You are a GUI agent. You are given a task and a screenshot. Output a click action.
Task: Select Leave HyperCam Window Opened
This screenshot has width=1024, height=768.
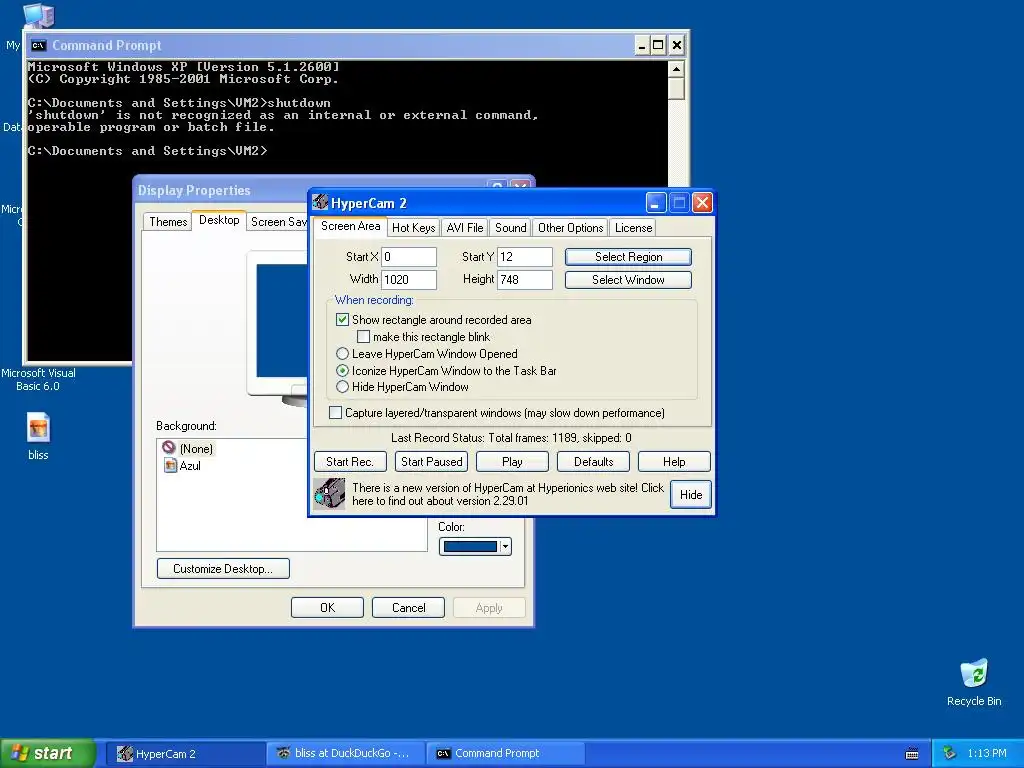click(342, 353)
